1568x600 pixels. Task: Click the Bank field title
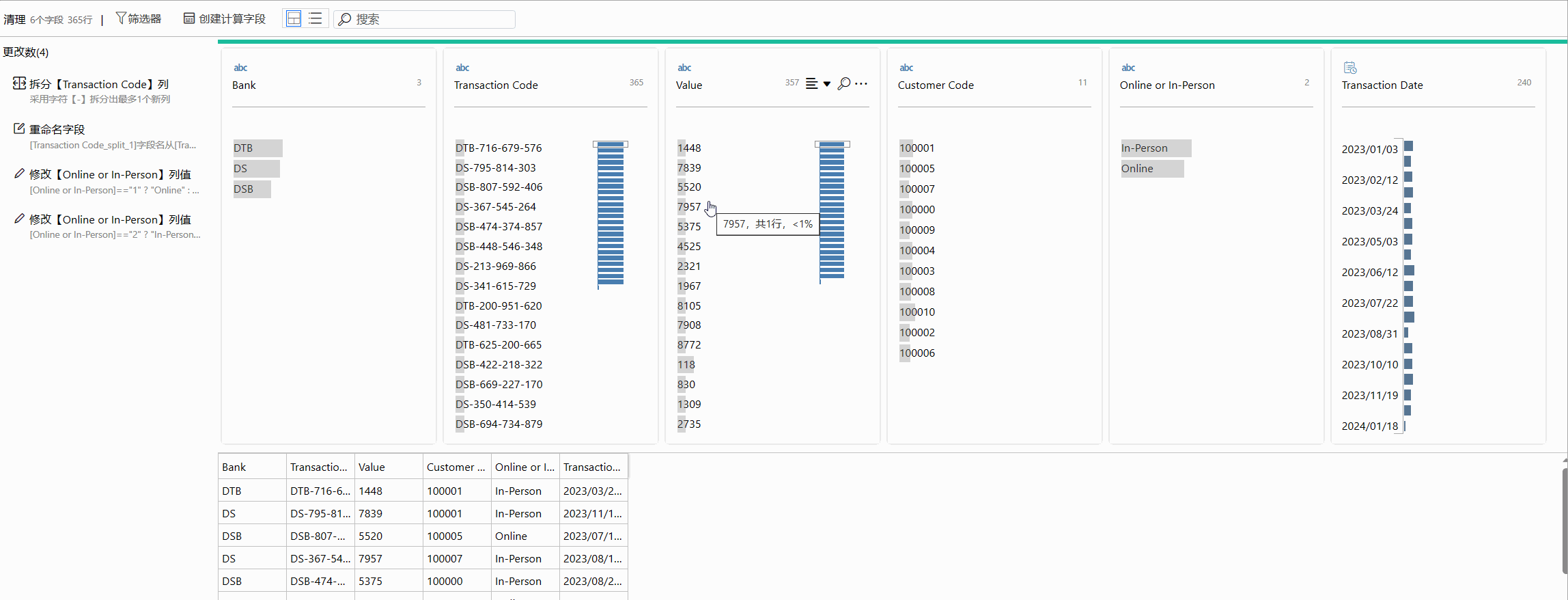pyautogui.click(x=244, y=85)
